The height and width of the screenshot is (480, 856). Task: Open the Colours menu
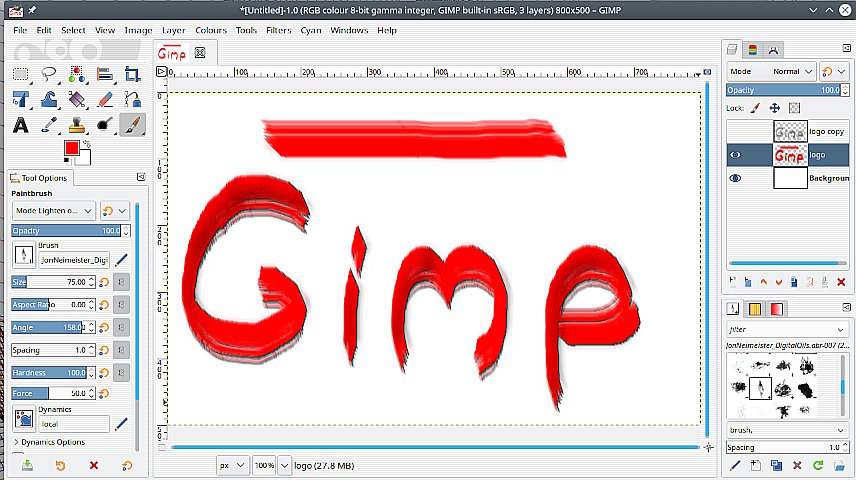pos(211,31)
